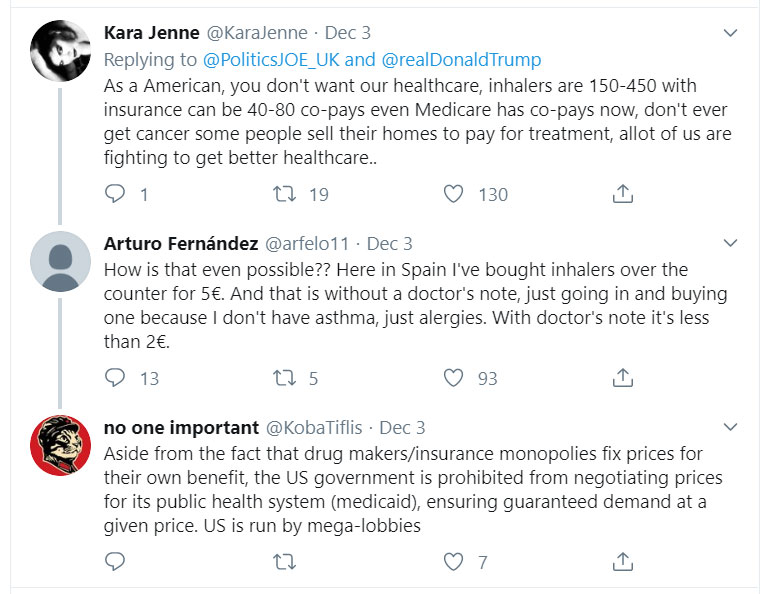Viewport: 772px width, 594px height.
Task: Like the tweet from KobaTiflis
Action: [x=454, y=562]
